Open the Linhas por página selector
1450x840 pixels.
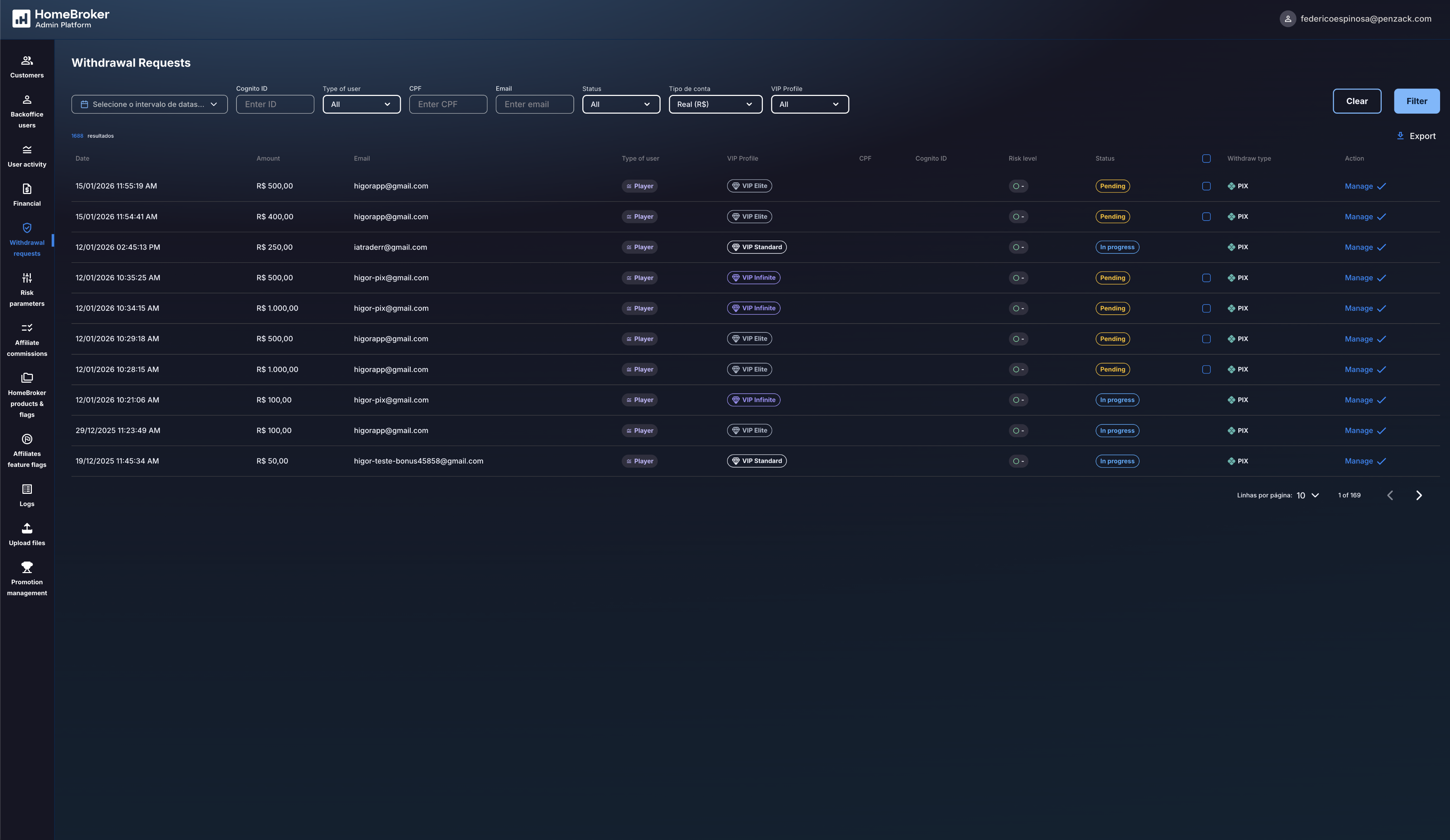pyautogui.click(x=1306, y=495)
